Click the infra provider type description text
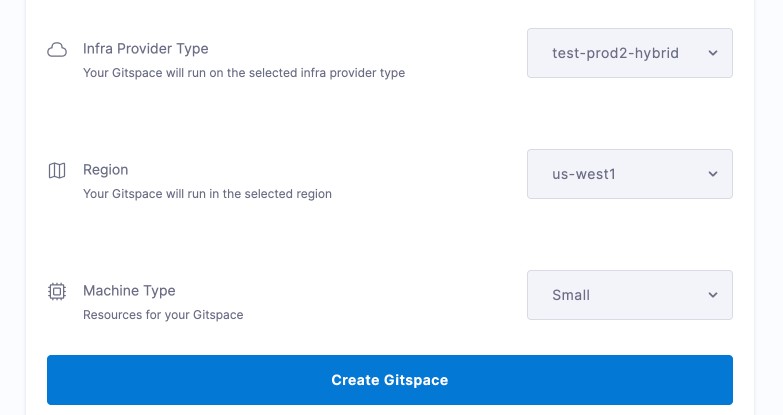This screenshot has width=783, height=415. [x=243, y=73]
